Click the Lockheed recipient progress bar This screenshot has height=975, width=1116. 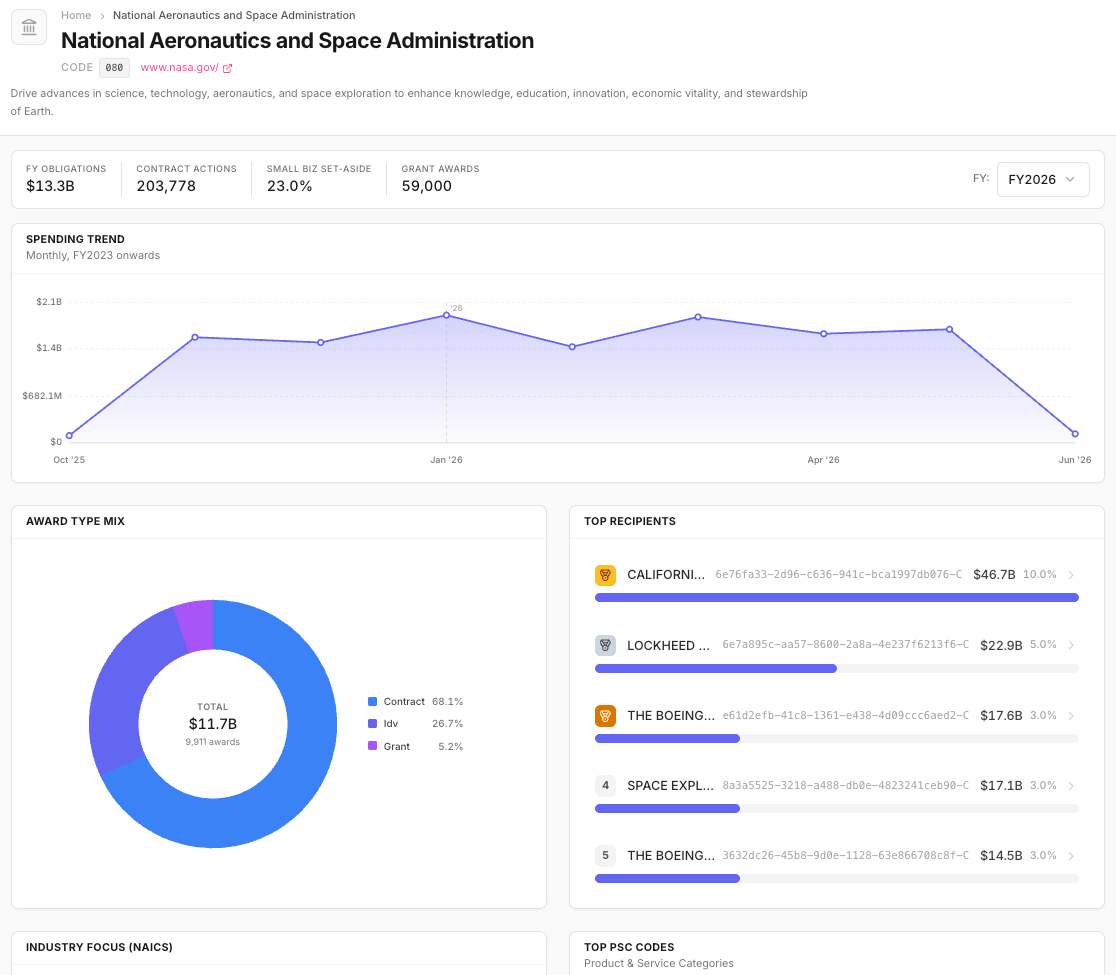[836, 668]
